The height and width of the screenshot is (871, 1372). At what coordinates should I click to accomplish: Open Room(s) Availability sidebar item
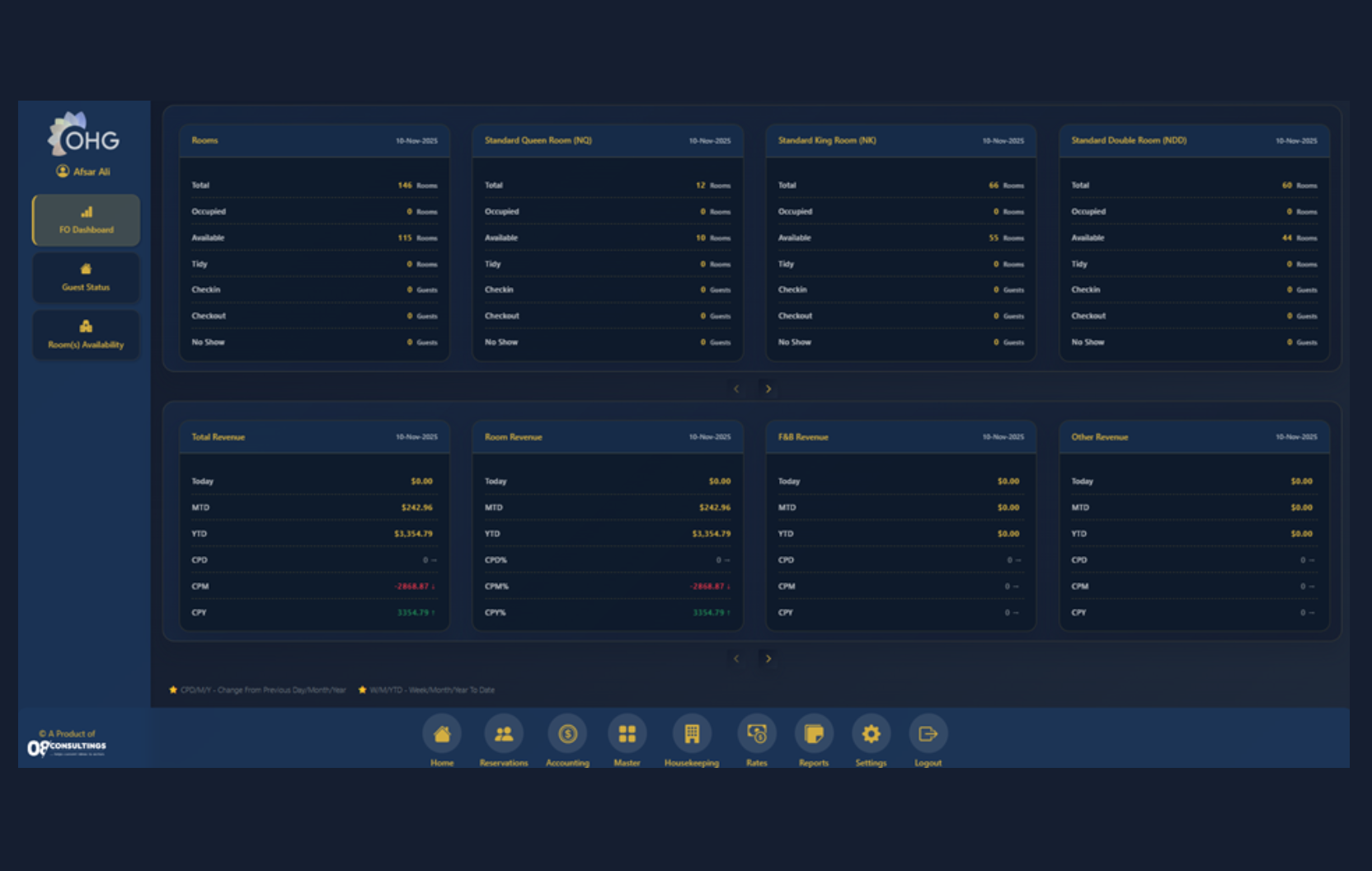tap(87, 335)
